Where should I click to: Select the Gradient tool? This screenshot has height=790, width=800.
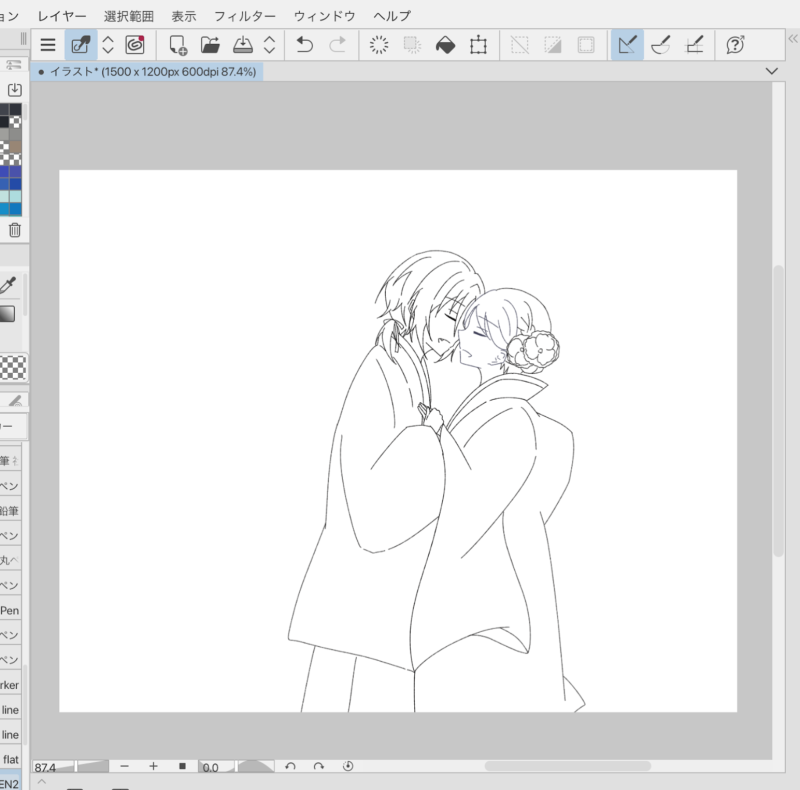tap(8, 314)
